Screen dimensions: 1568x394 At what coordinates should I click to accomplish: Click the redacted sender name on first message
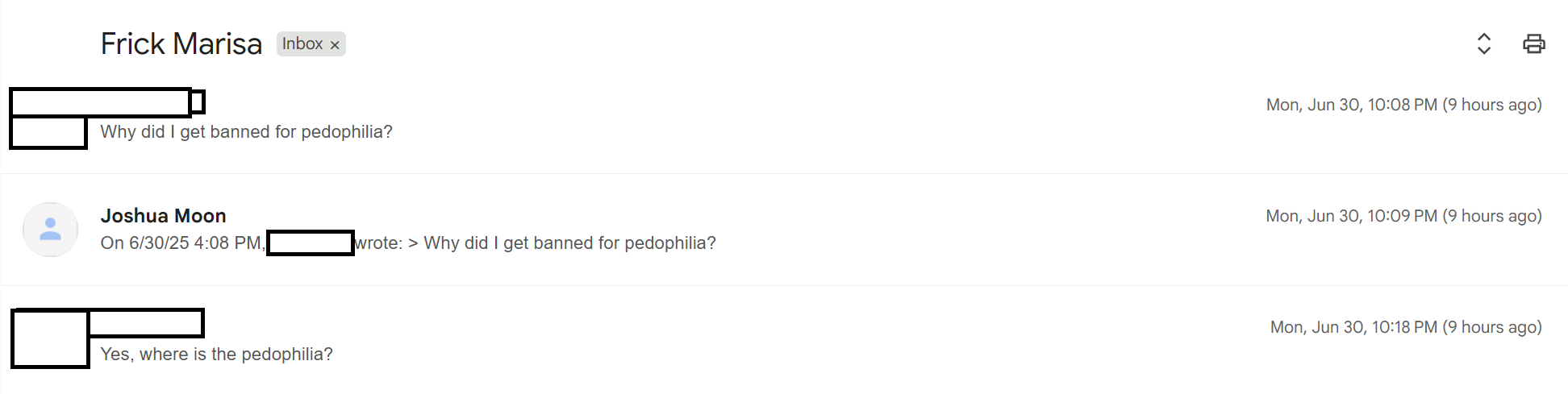point(101,102)
